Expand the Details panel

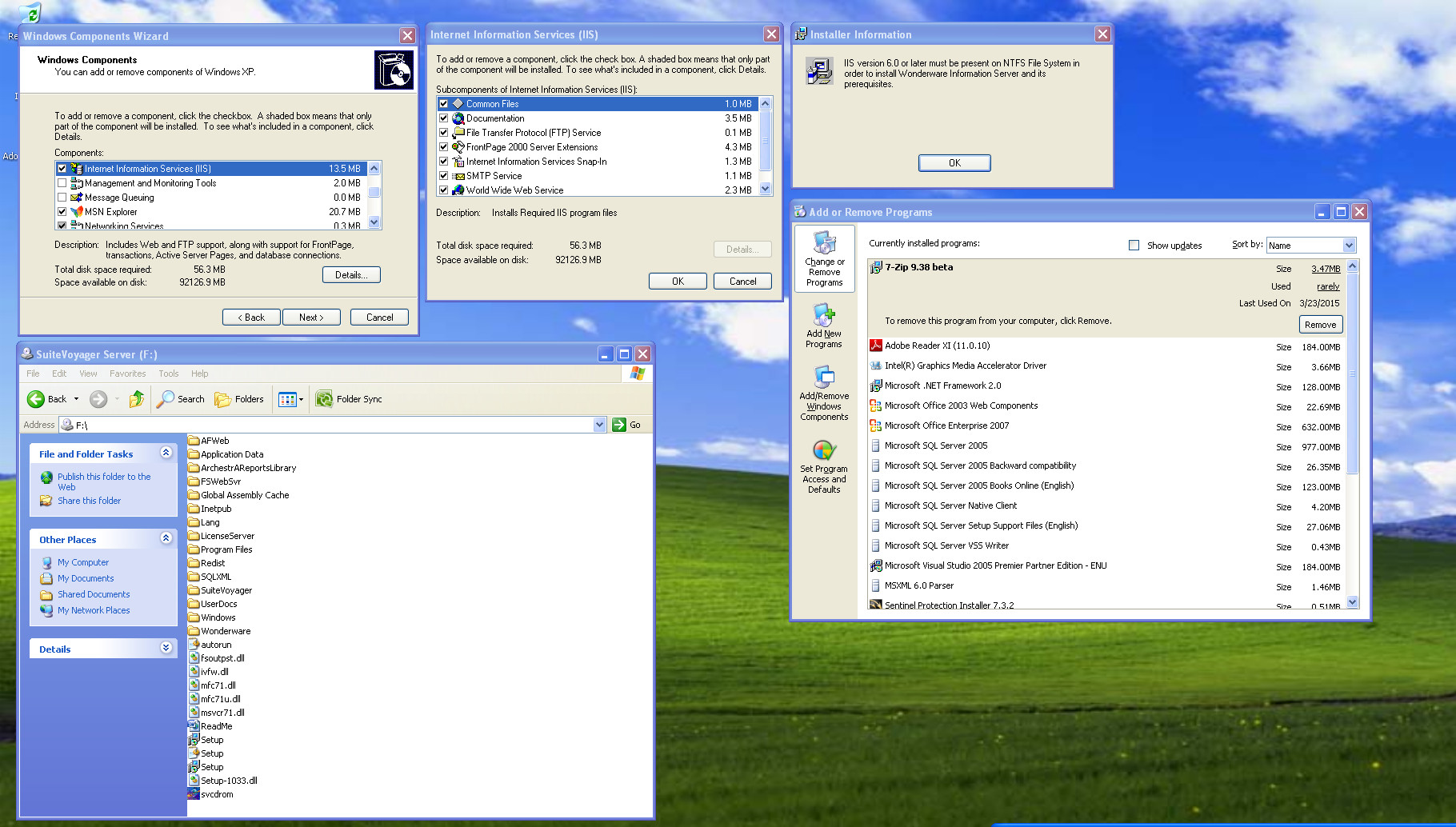166,648
